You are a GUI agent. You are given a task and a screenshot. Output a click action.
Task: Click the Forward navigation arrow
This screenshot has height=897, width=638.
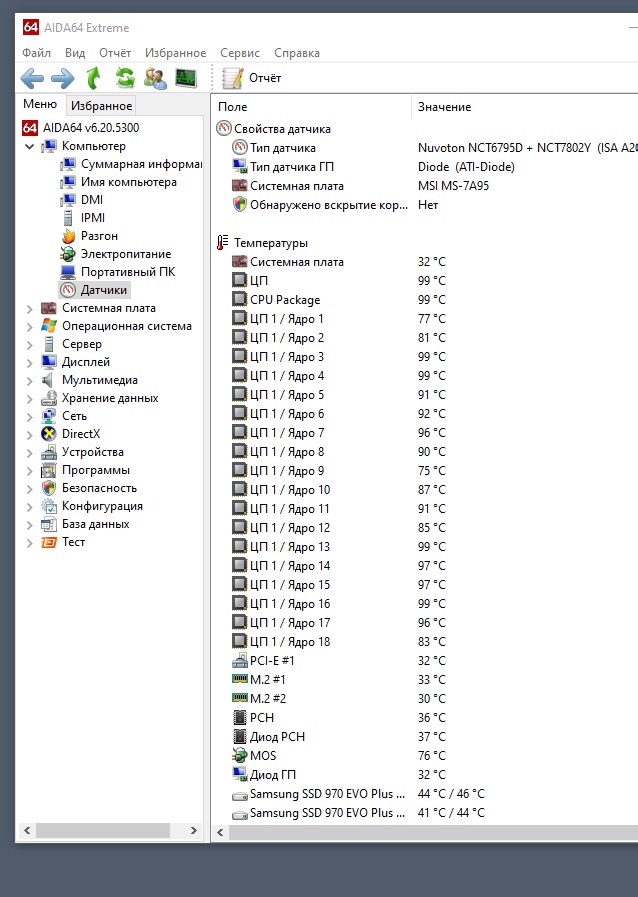point(62,78)
